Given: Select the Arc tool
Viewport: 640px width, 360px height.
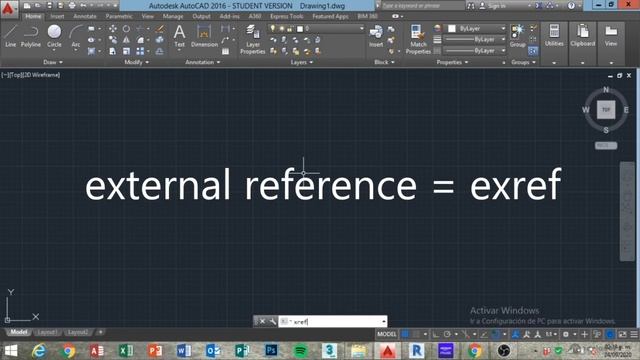Looking at the screenshot, I should click(76, 37).
